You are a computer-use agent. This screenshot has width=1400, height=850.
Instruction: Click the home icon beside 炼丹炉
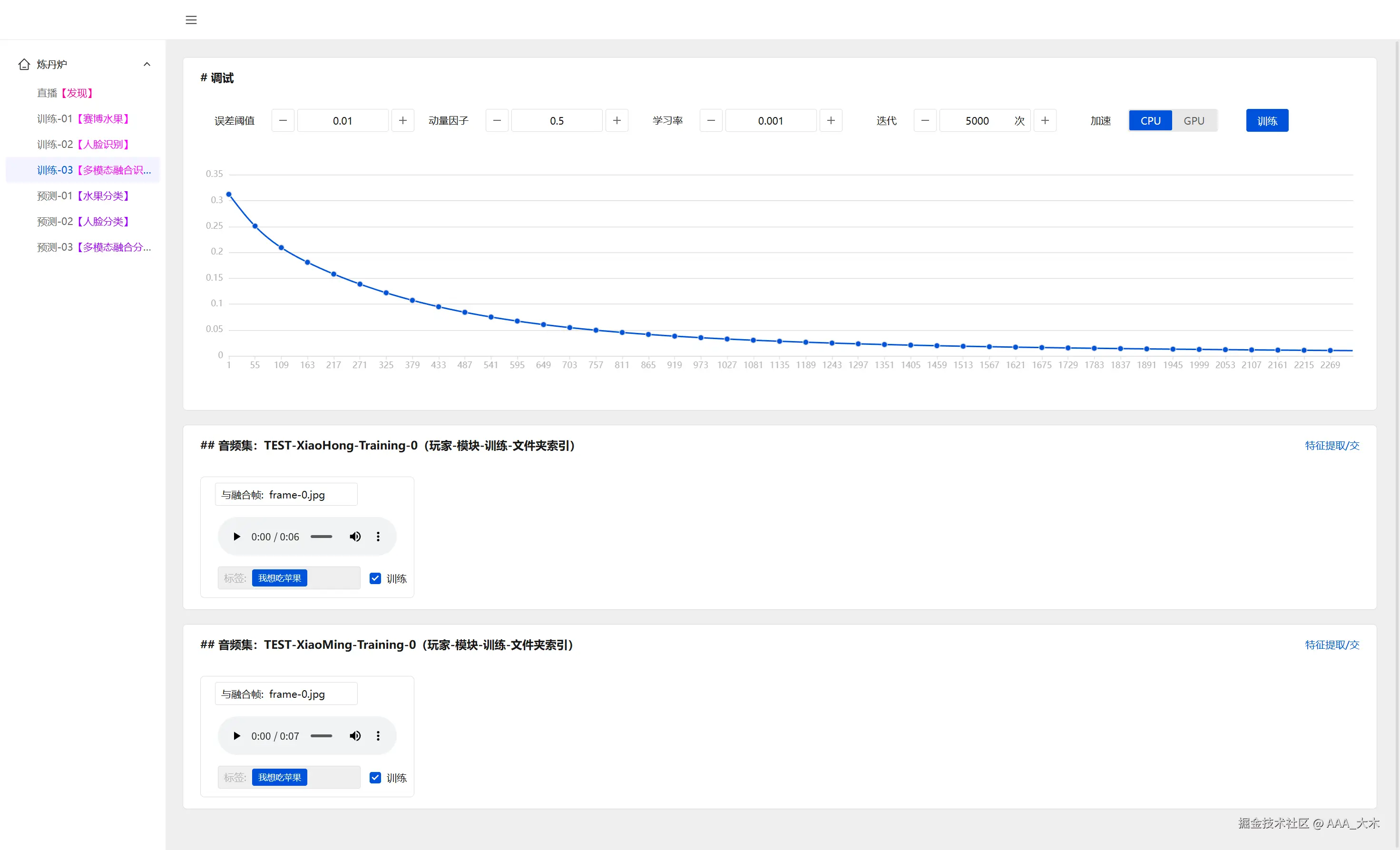[23, 64]
